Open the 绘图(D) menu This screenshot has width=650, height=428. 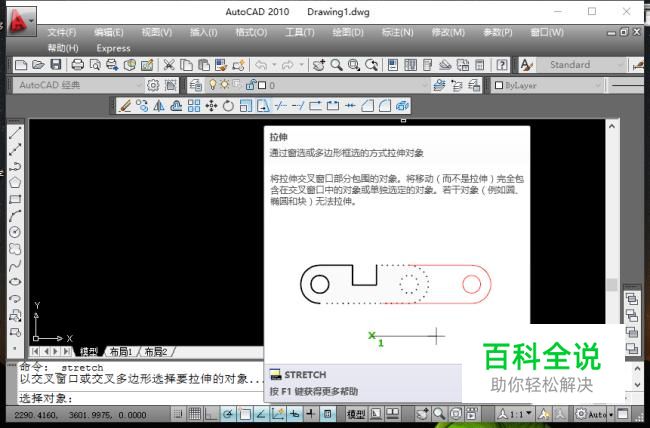[347, 32]
